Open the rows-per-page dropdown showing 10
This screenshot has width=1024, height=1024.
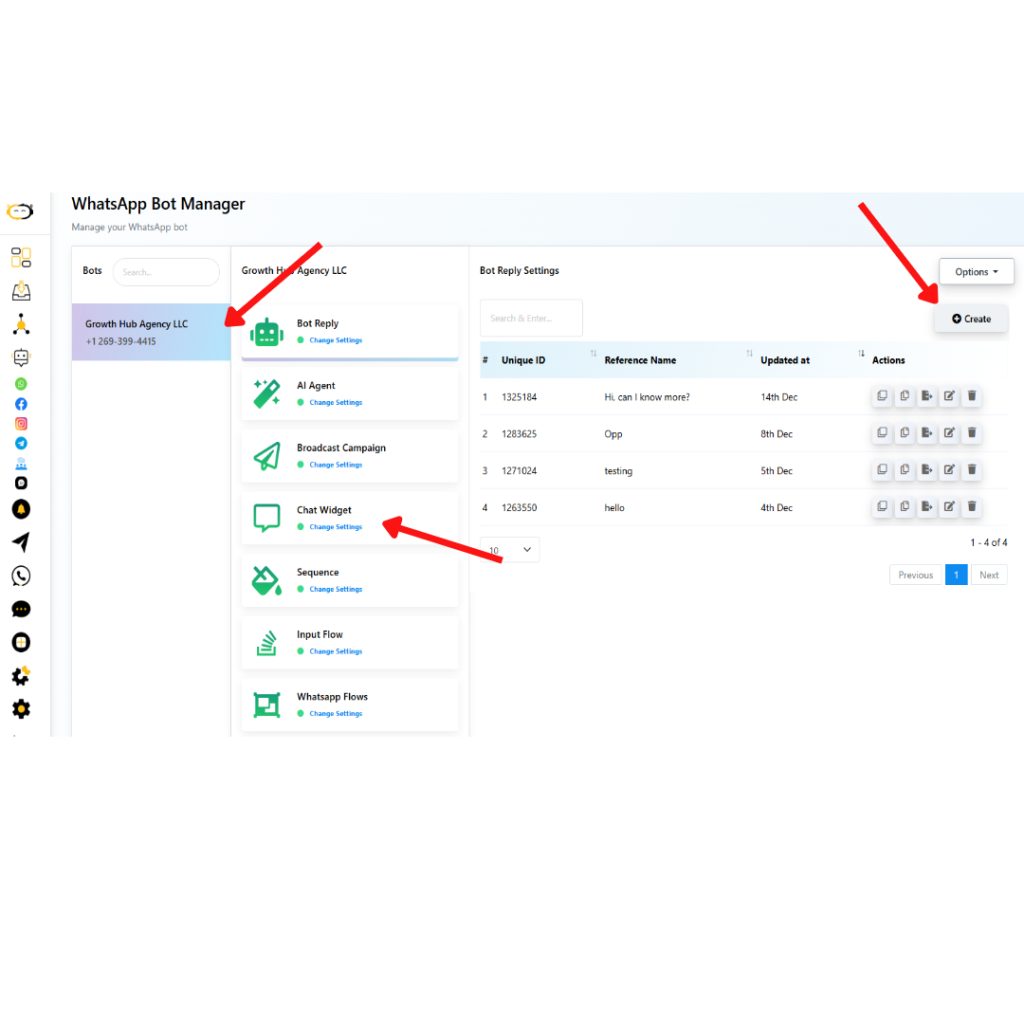pyautogui.click(x=510, y=549)
